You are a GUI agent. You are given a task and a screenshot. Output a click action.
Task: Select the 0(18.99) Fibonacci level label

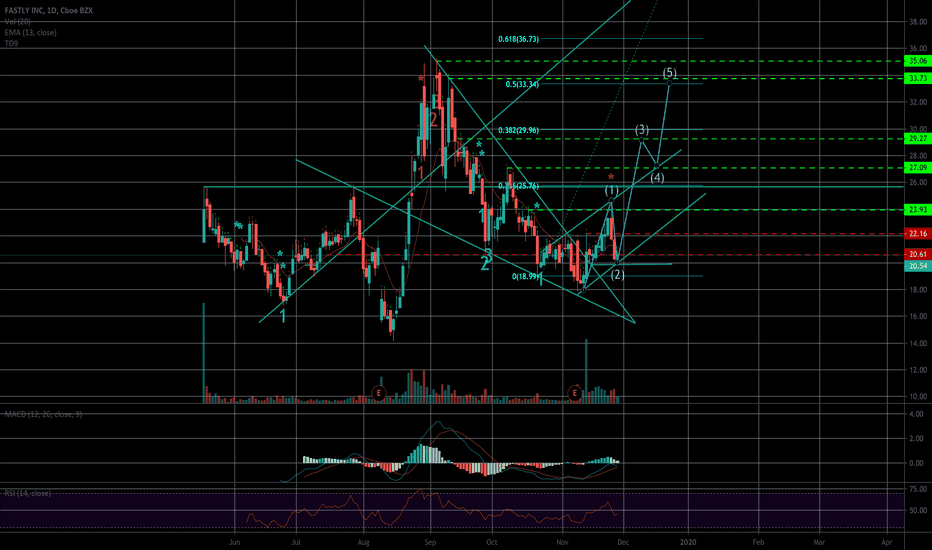tap(526, 276)
